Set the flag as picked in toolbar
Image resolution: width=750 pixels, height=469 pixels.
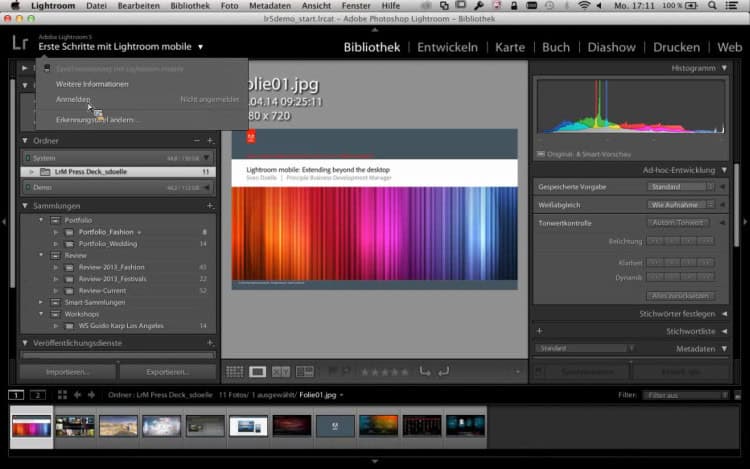pos(333,371)
